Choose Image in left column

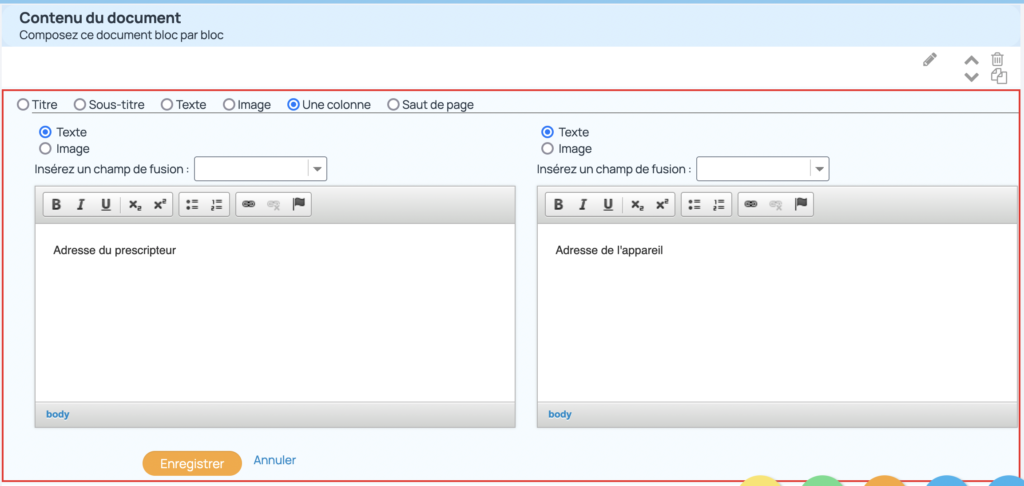[46, 149]
